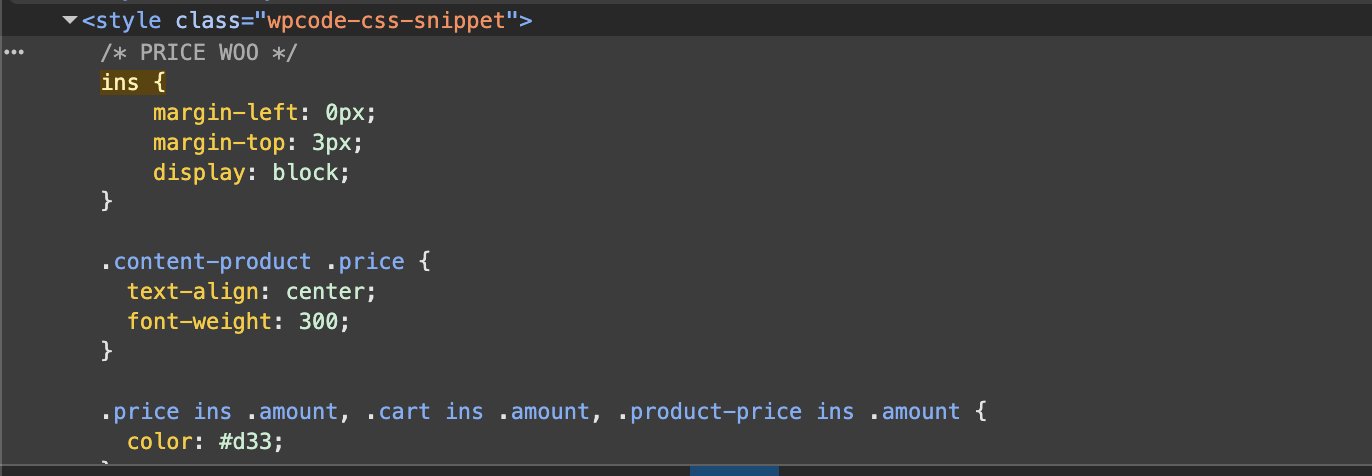Click the class attribute name
Screen dimensions: 1372x476
[209, 20]
